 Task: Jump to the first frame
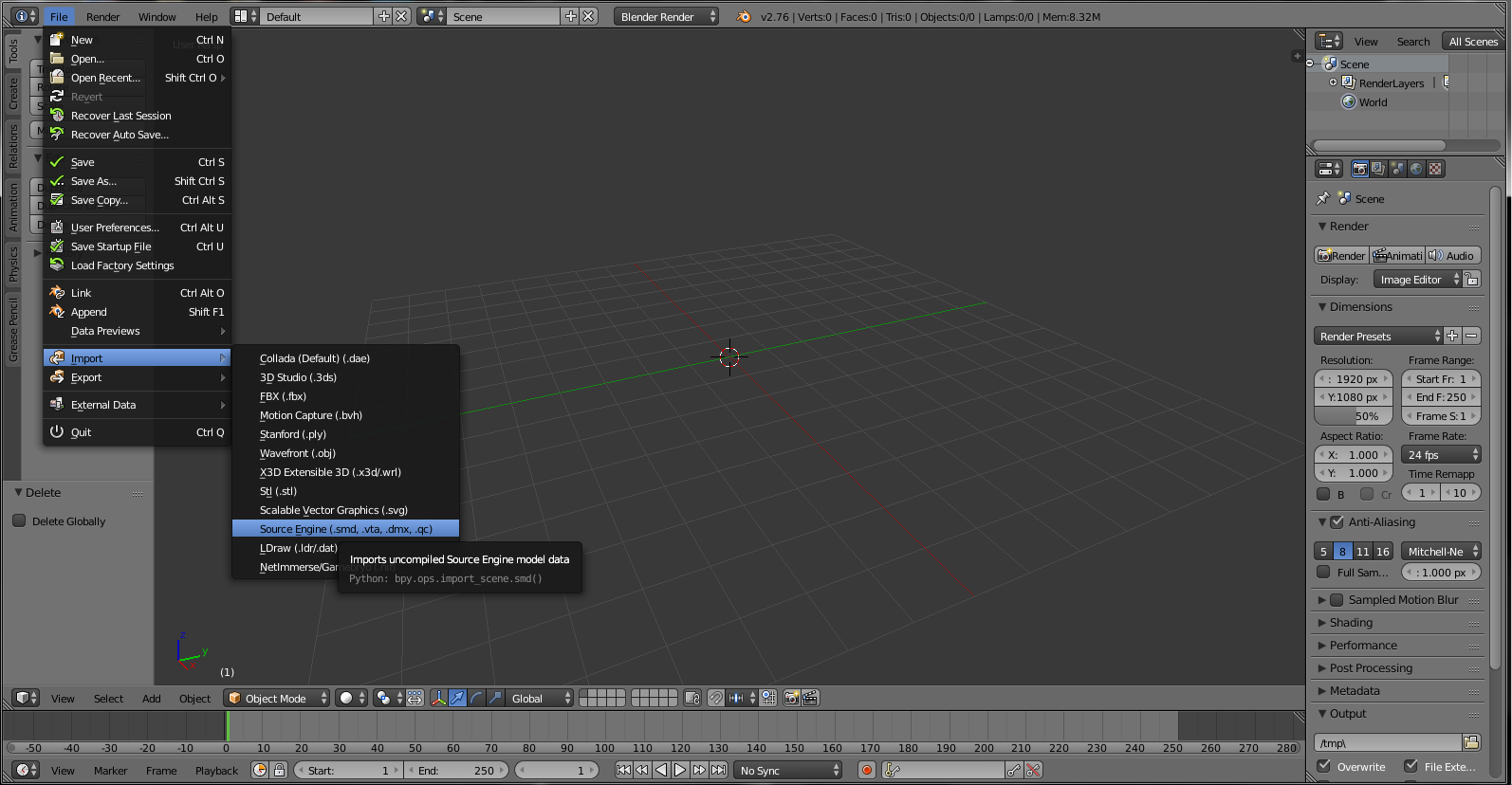pos(623,770)
